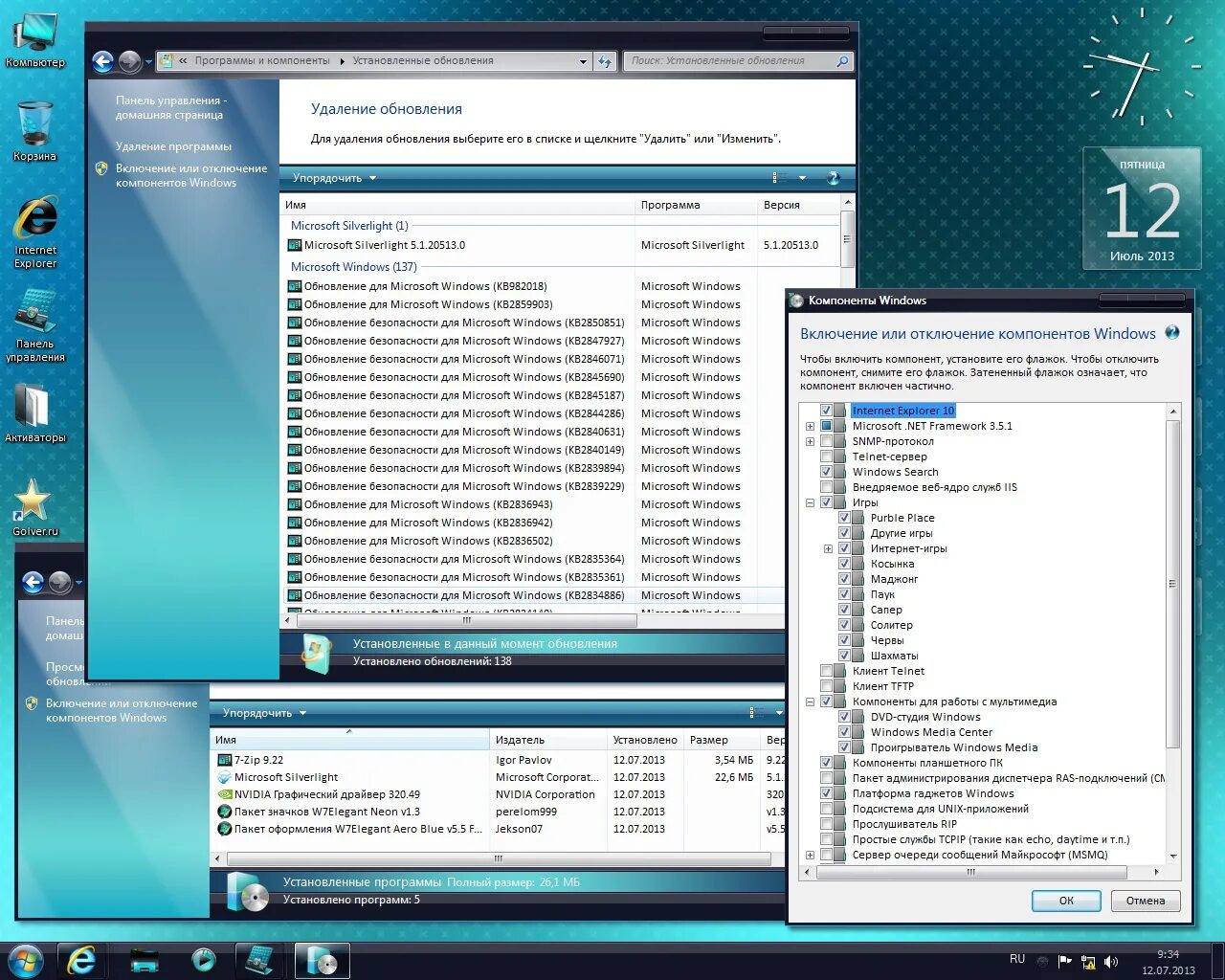Viewport: 1225px width, 980px height.
Task: Click components list horizontal scrollbar
Action: [971, 872]
